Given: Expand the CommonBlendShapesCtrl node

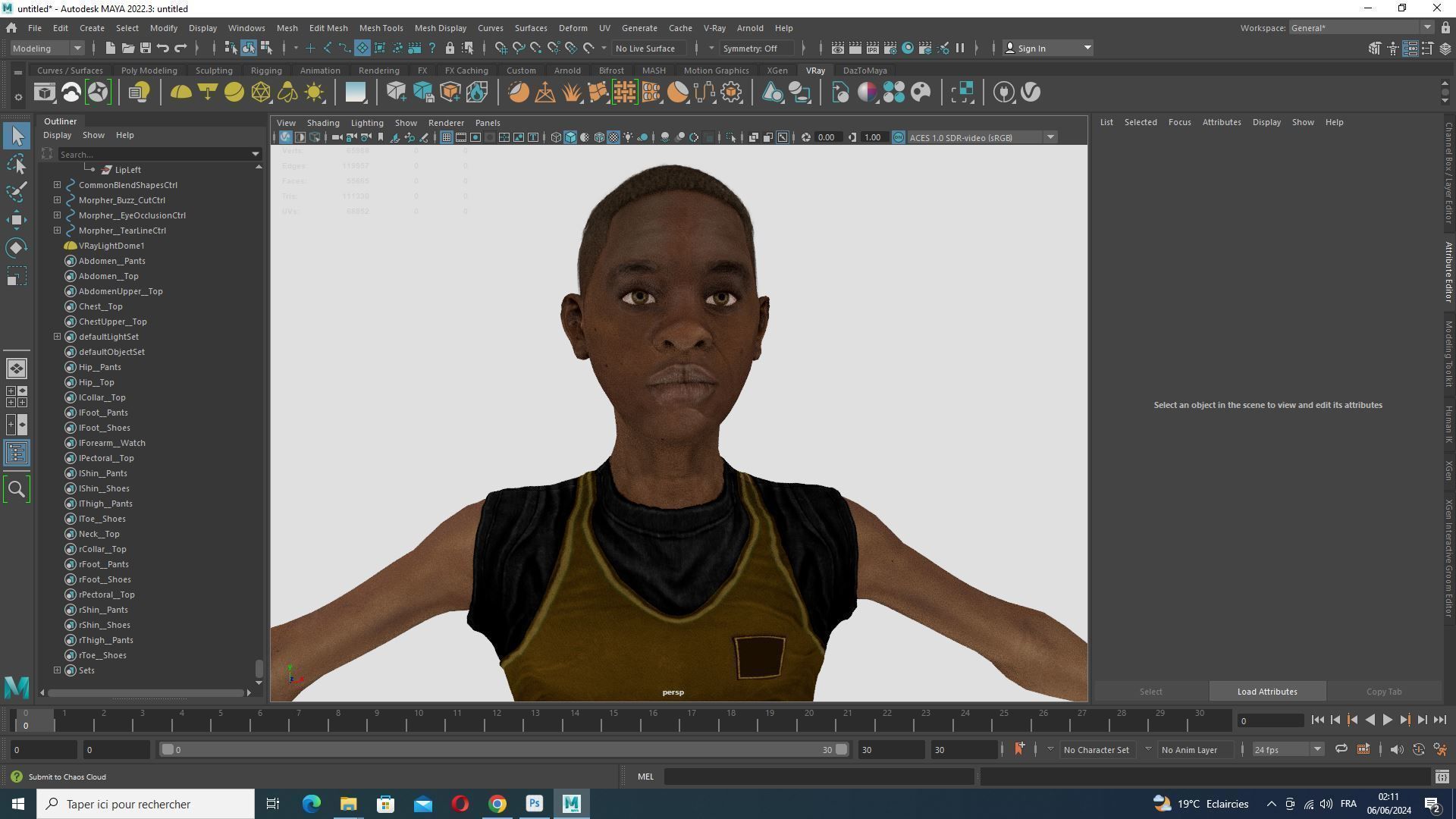Looking at the screenshot, I should pos(57,185).
